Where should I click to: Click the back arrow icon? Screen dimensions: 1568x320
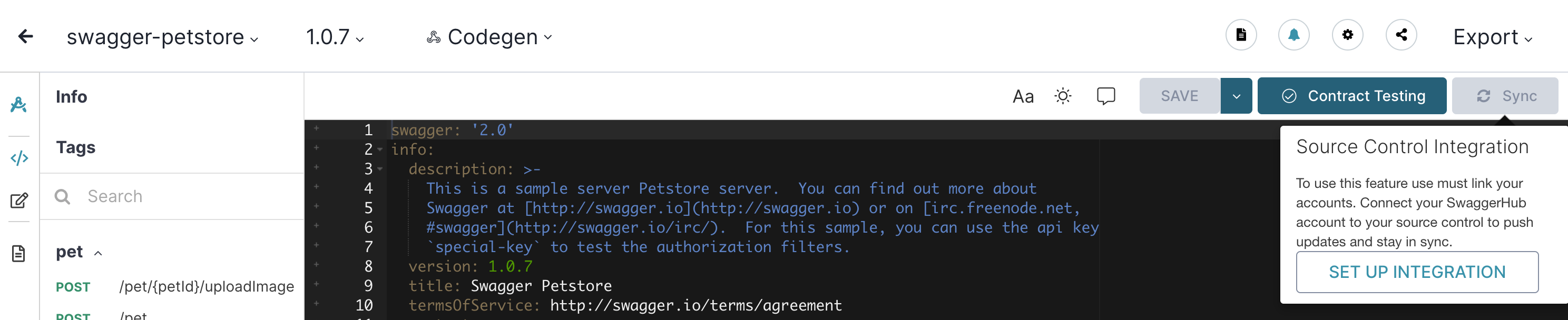point(26,36)
